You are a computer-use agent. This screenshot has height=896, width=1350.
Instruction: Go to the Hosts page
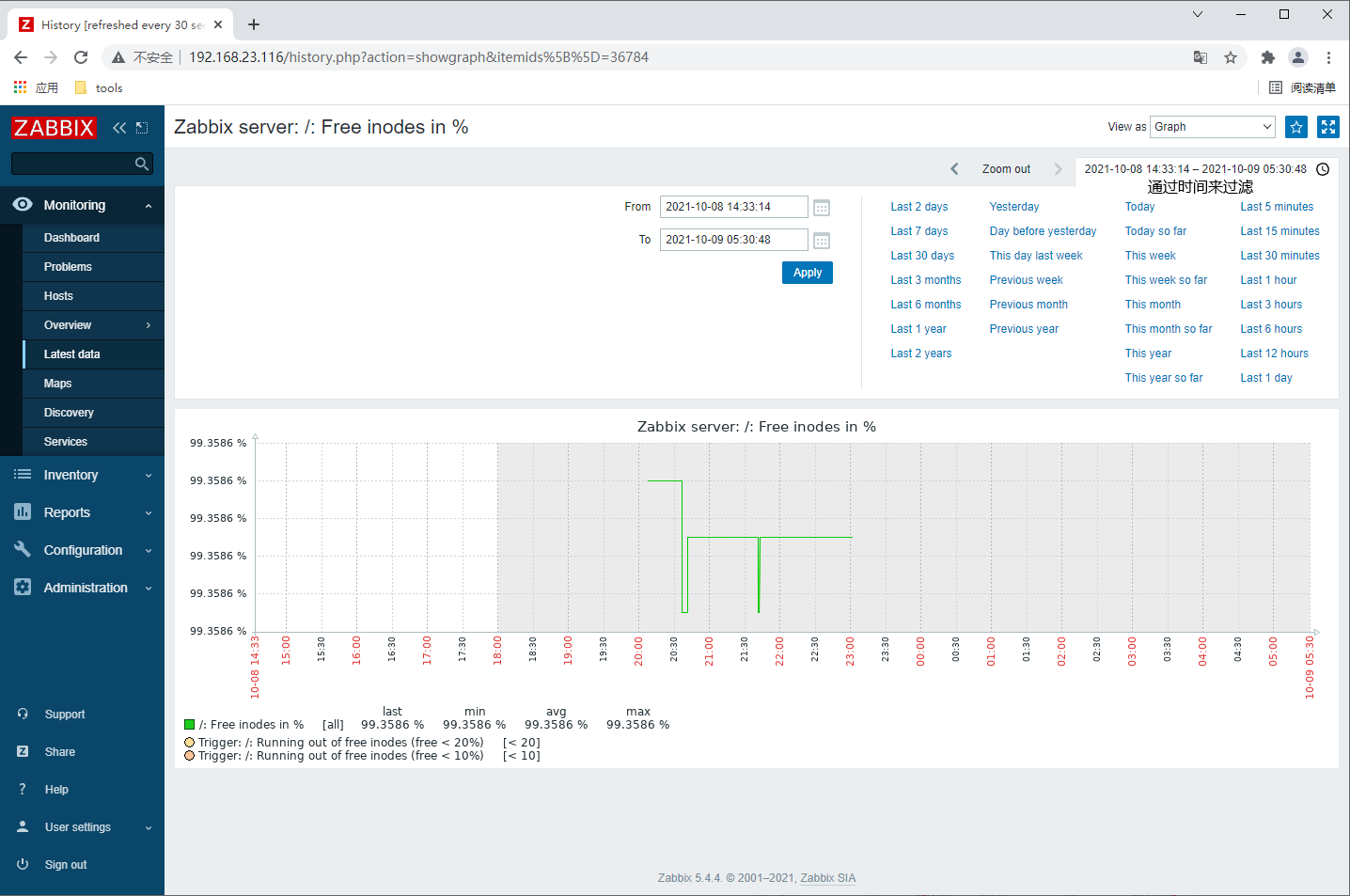coord(58,296)
